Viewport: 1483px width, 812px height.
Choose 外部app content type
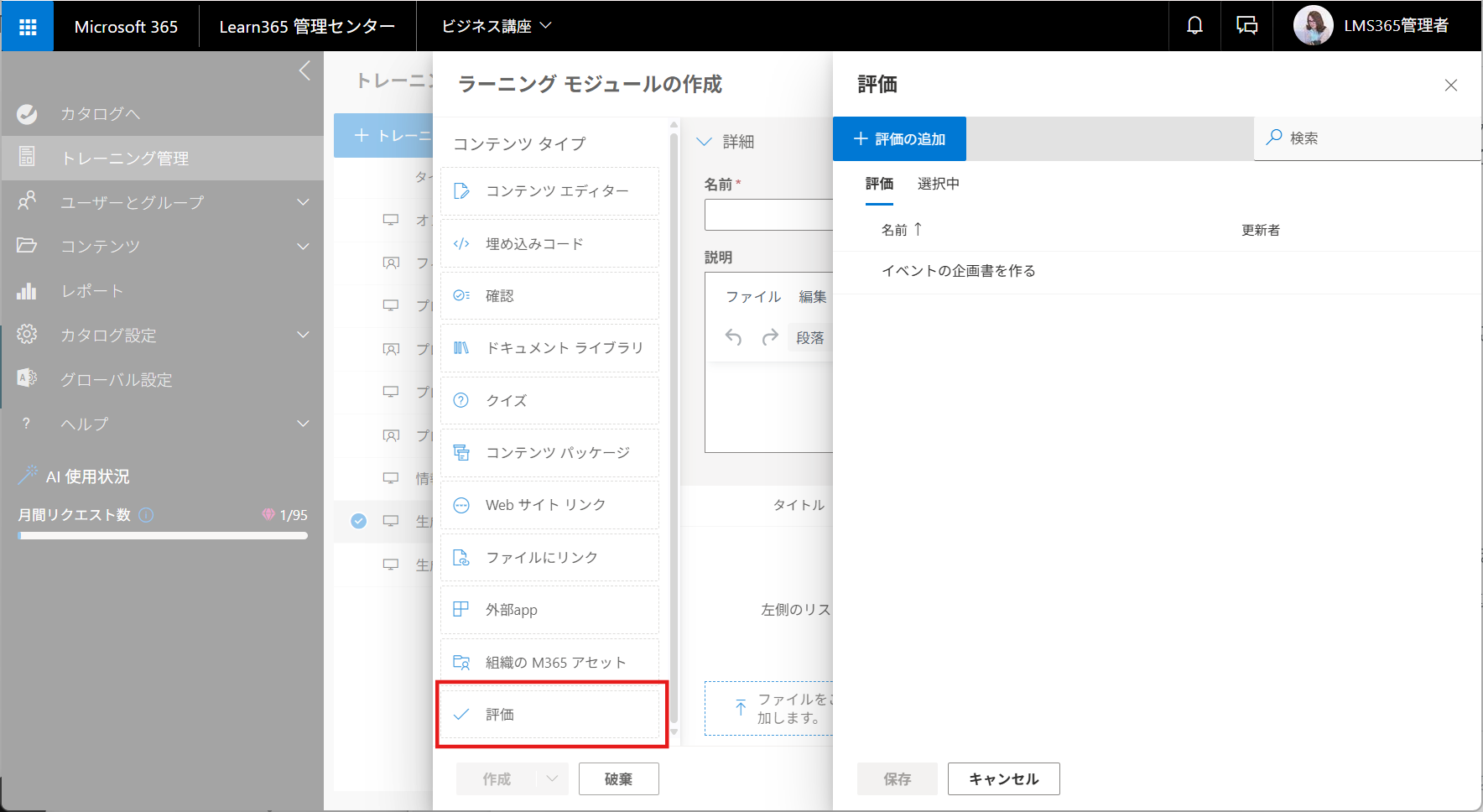tap(549, 610)
